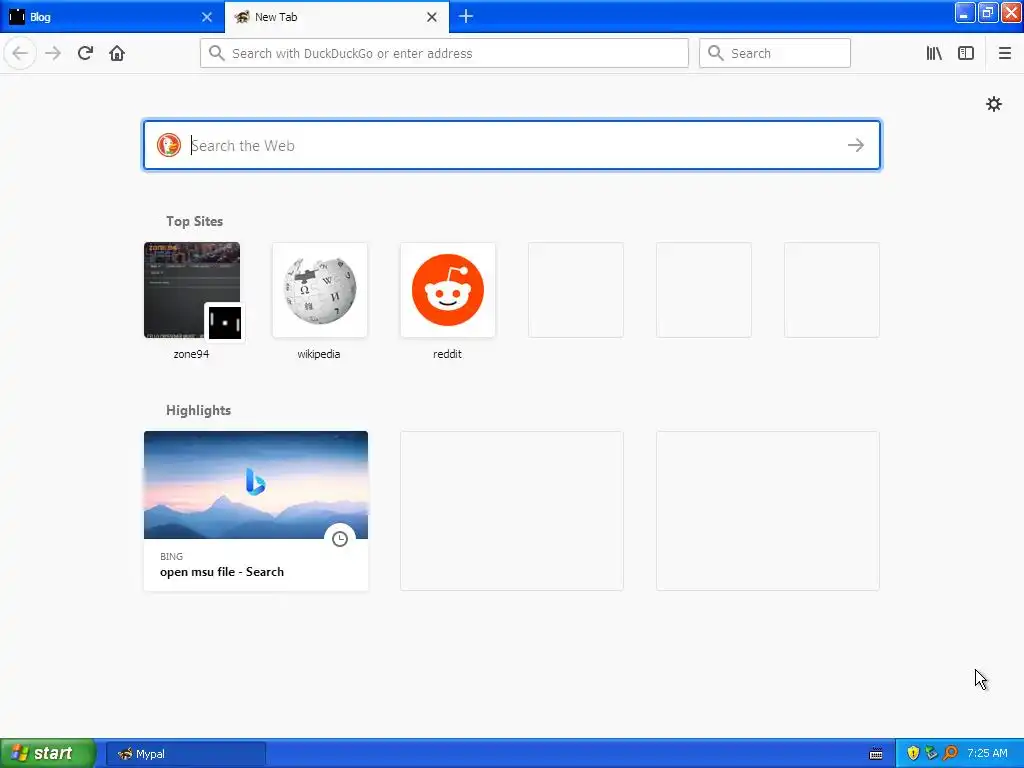Viewport: 1024px width, 768px height.
Task: Reload the current page
Action: 85,53
